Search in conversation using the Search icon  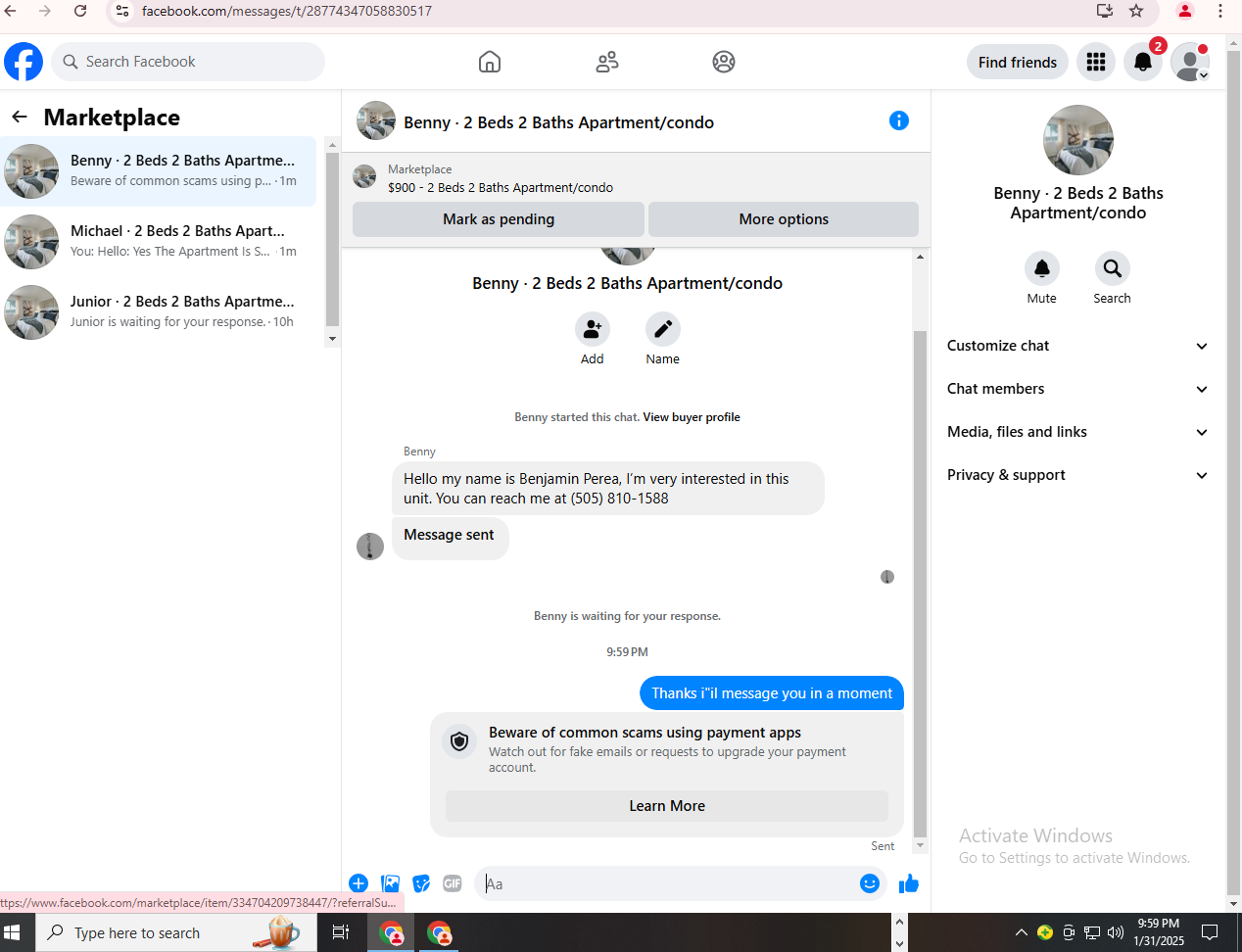[1113, 268]
